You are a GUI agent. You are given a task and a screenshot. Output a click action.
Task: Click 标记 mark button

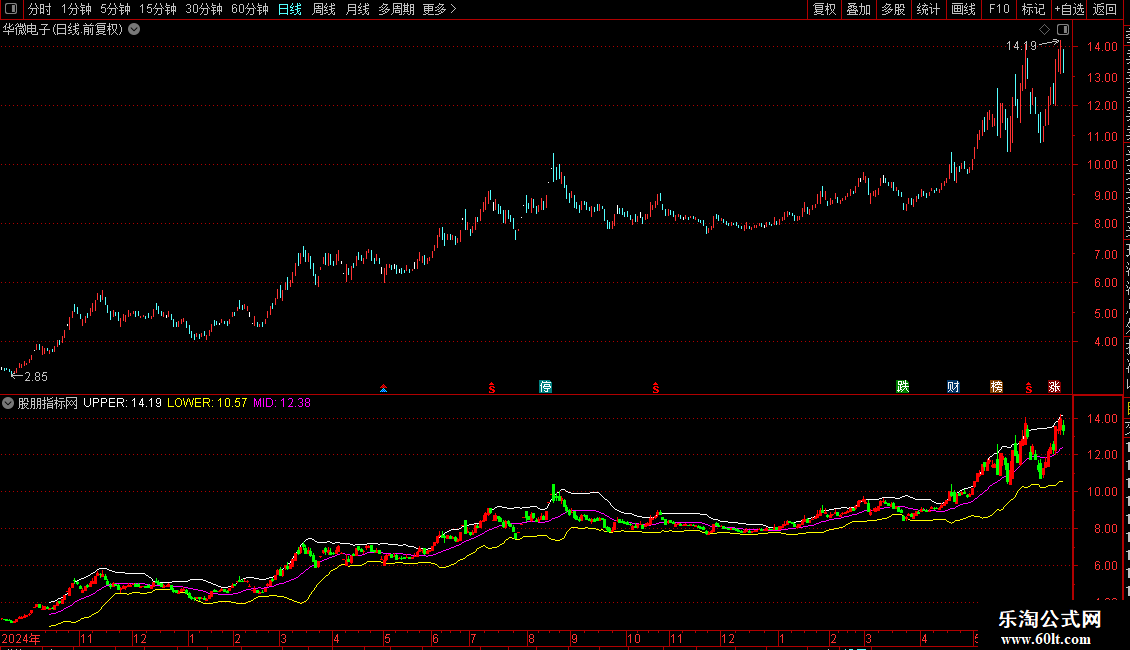tap(1033, 9)
